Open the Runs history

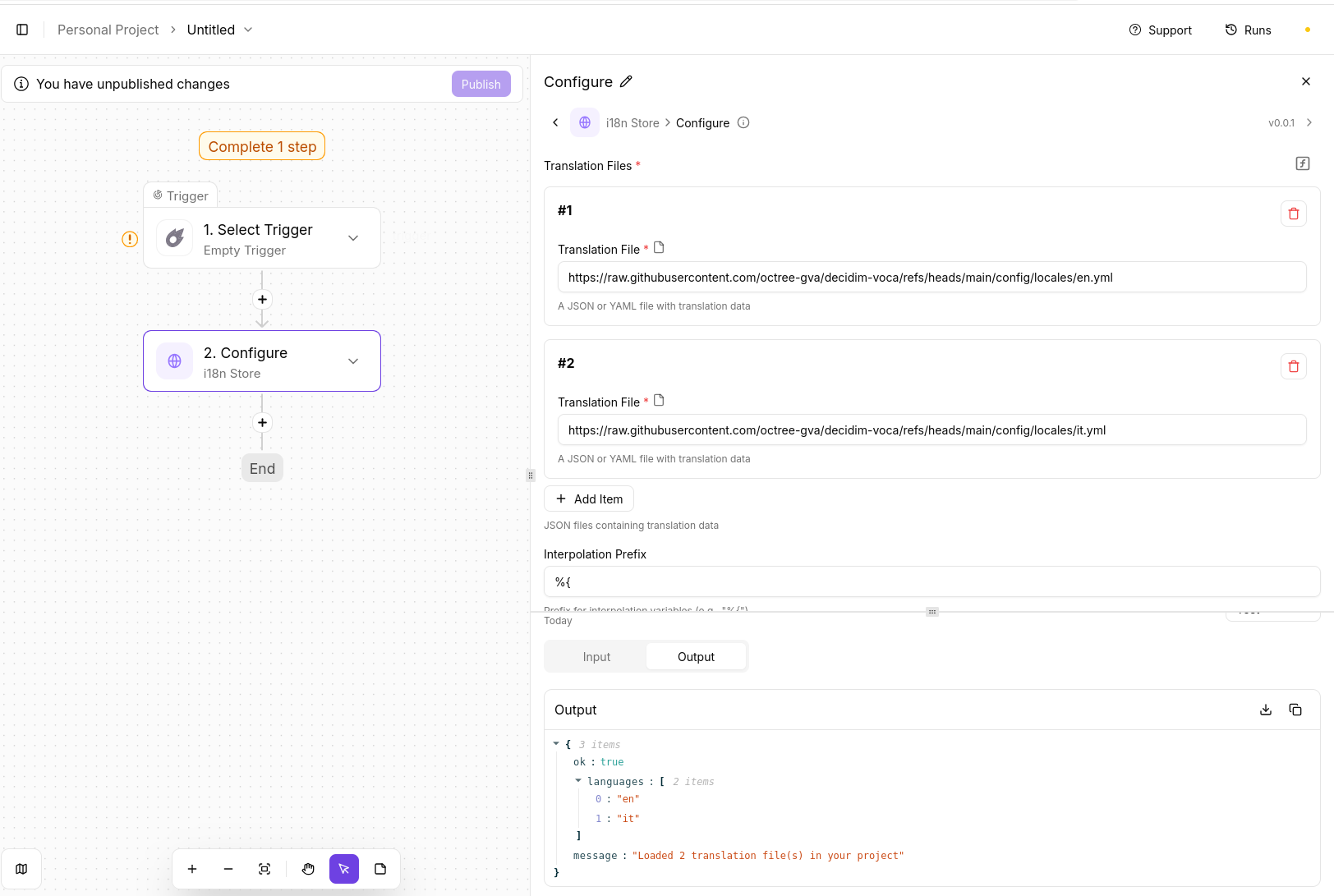(x=1248, y=30)
